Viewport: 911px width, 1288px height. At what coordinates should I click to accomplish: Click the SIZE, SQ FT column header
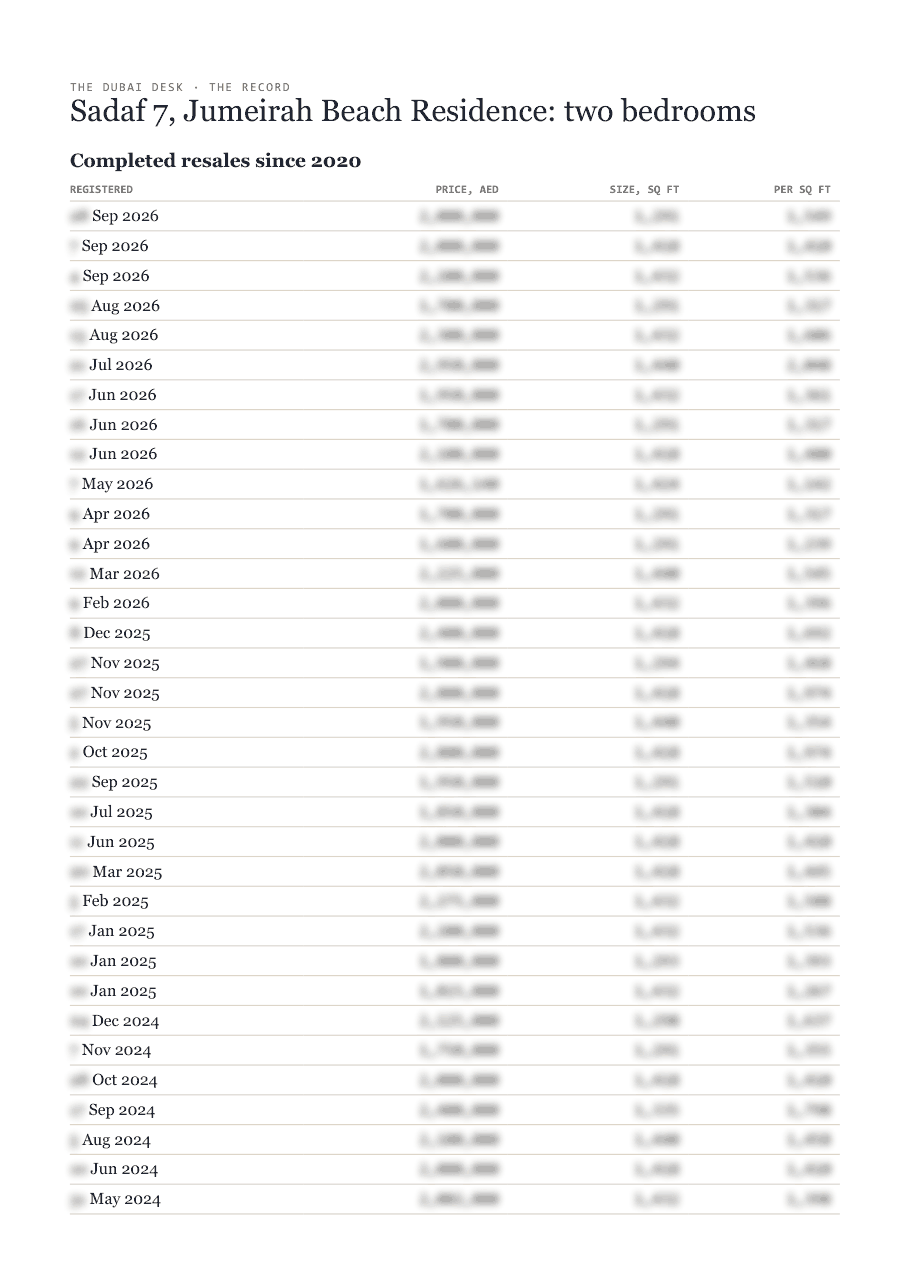[x=644, y=189]
